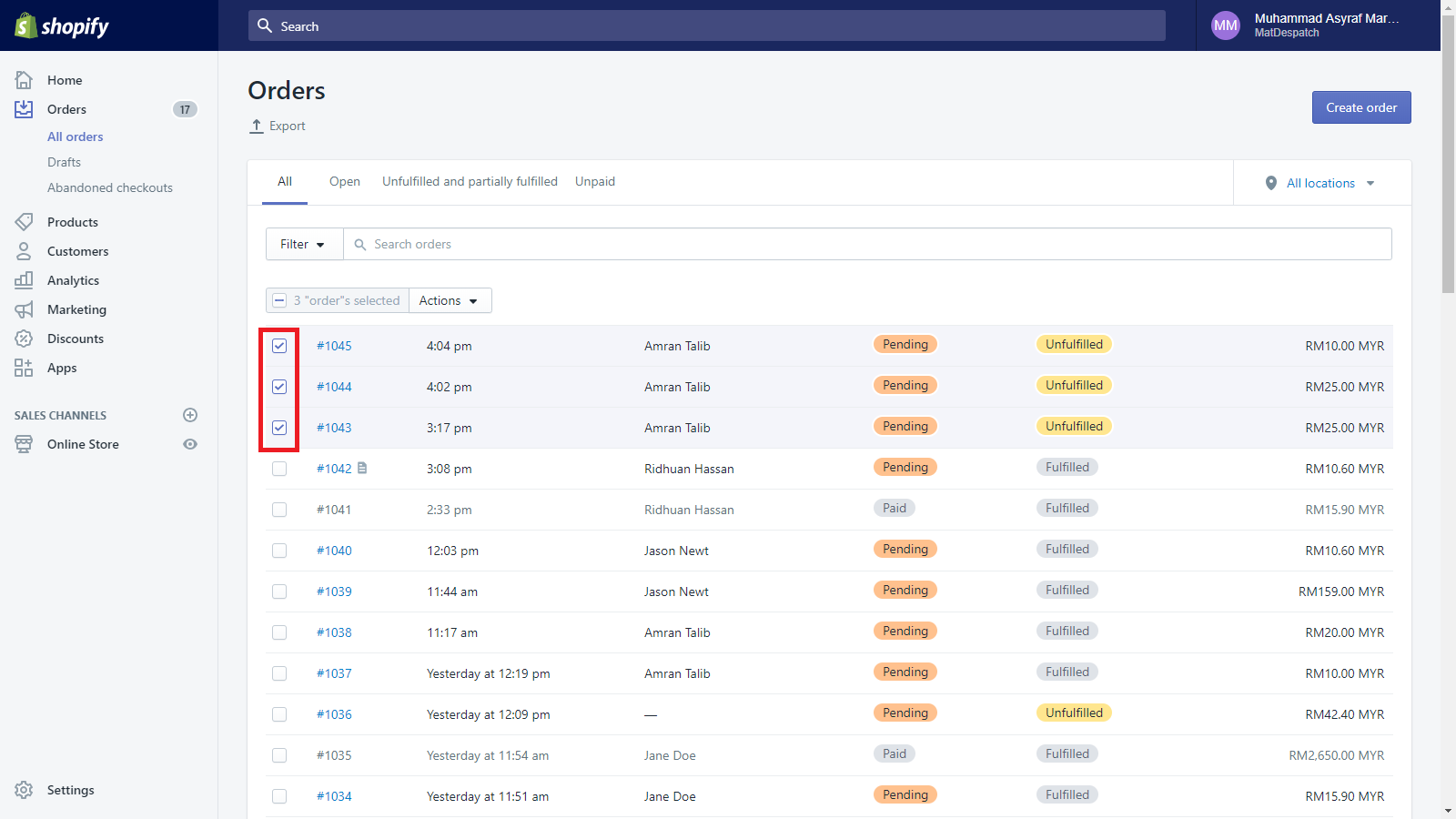Click the Orders inbox icon in sidebar
The height and width of the screenshot is (819, 1456).
click(24, 109)
